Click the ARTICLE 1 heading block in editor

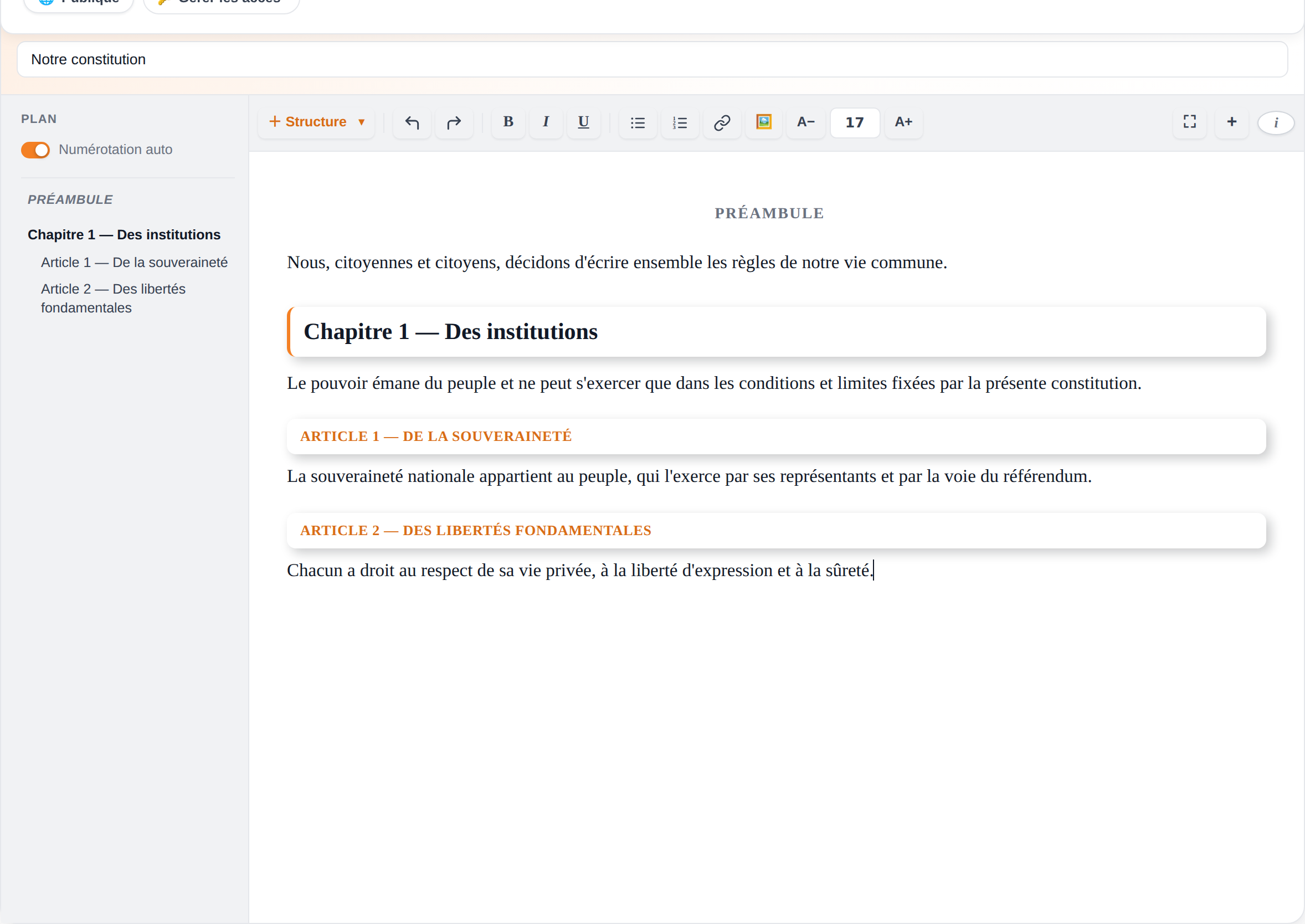click(x=777, y=437)
